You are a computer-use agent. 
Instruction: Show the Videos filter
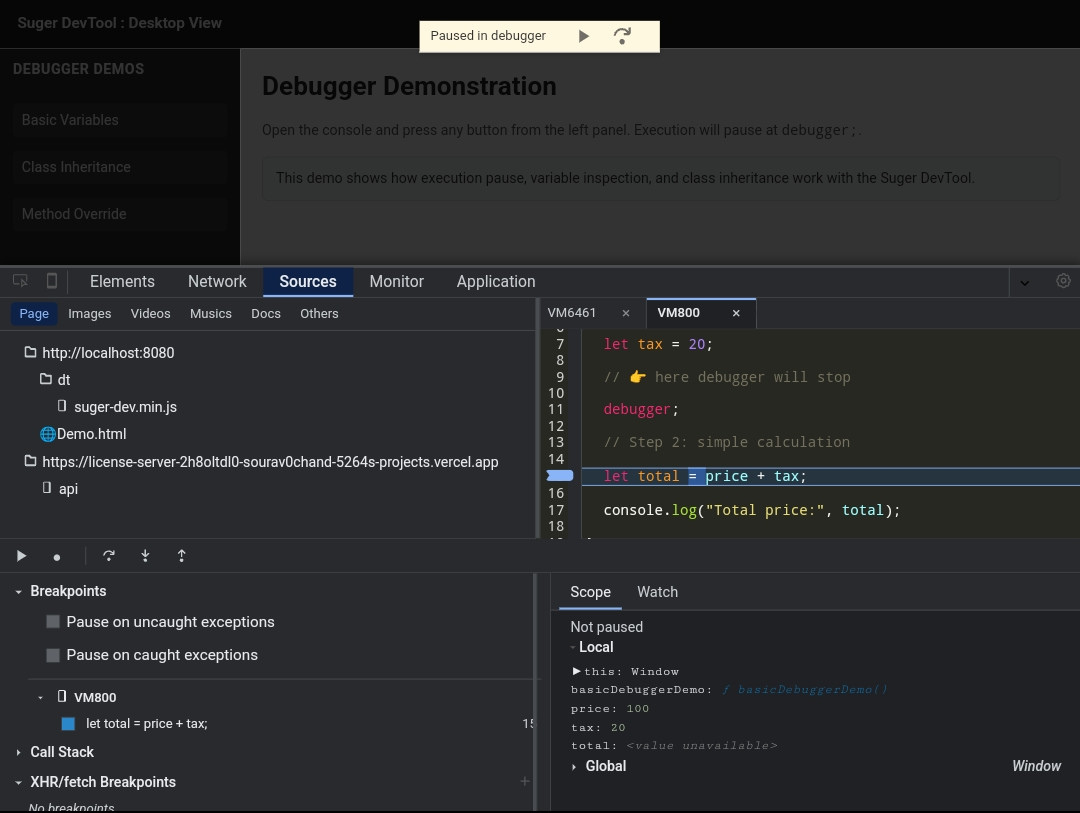(x=150, y=313)
